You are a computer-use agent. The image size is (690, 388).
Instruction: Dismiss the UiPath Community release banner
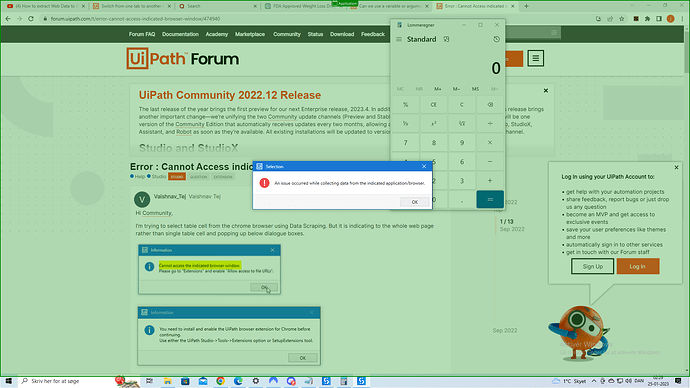(x=546, y=91)
